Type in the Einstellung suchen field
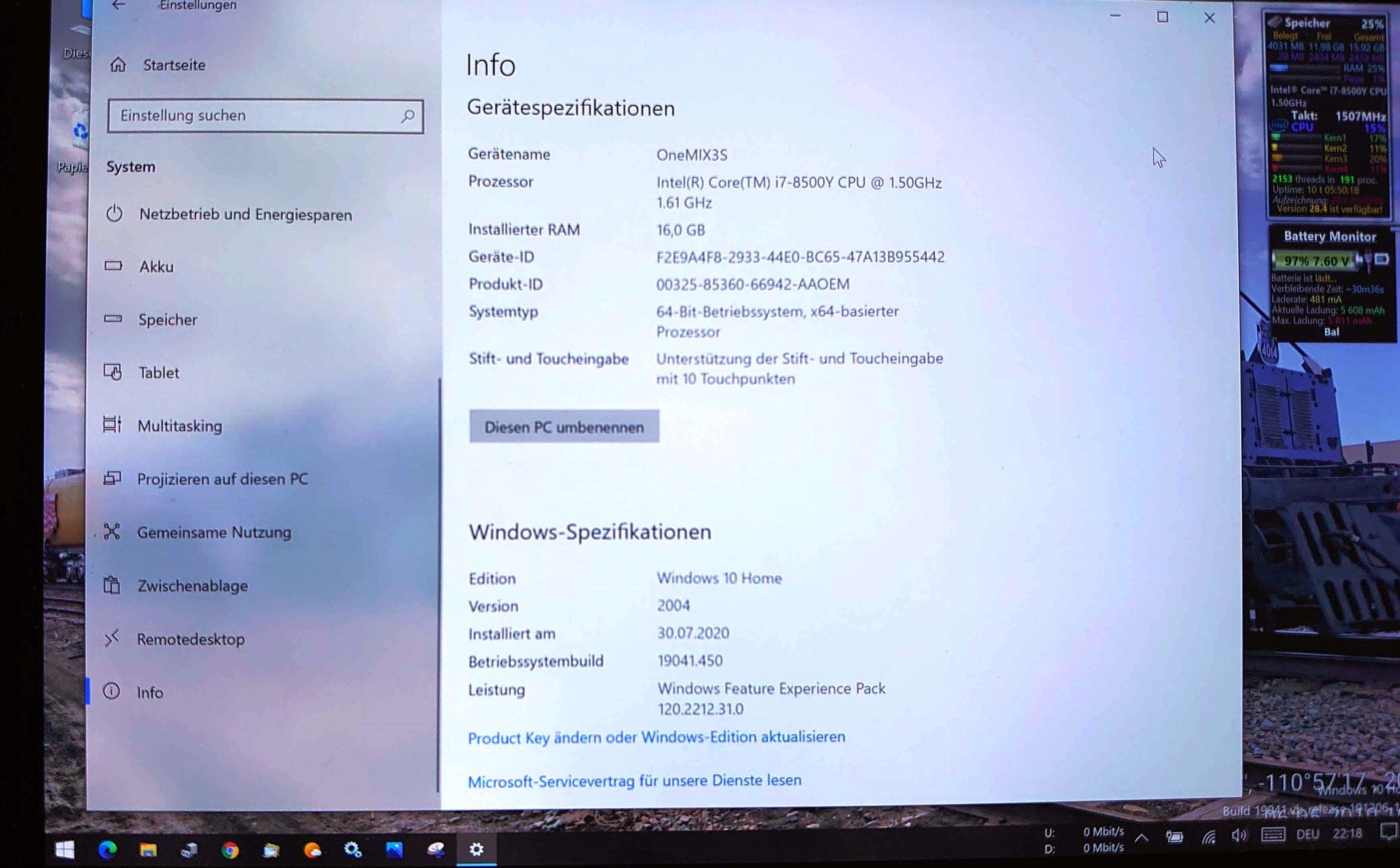This screenshot has width=1400, height=868. click(265, 116)
